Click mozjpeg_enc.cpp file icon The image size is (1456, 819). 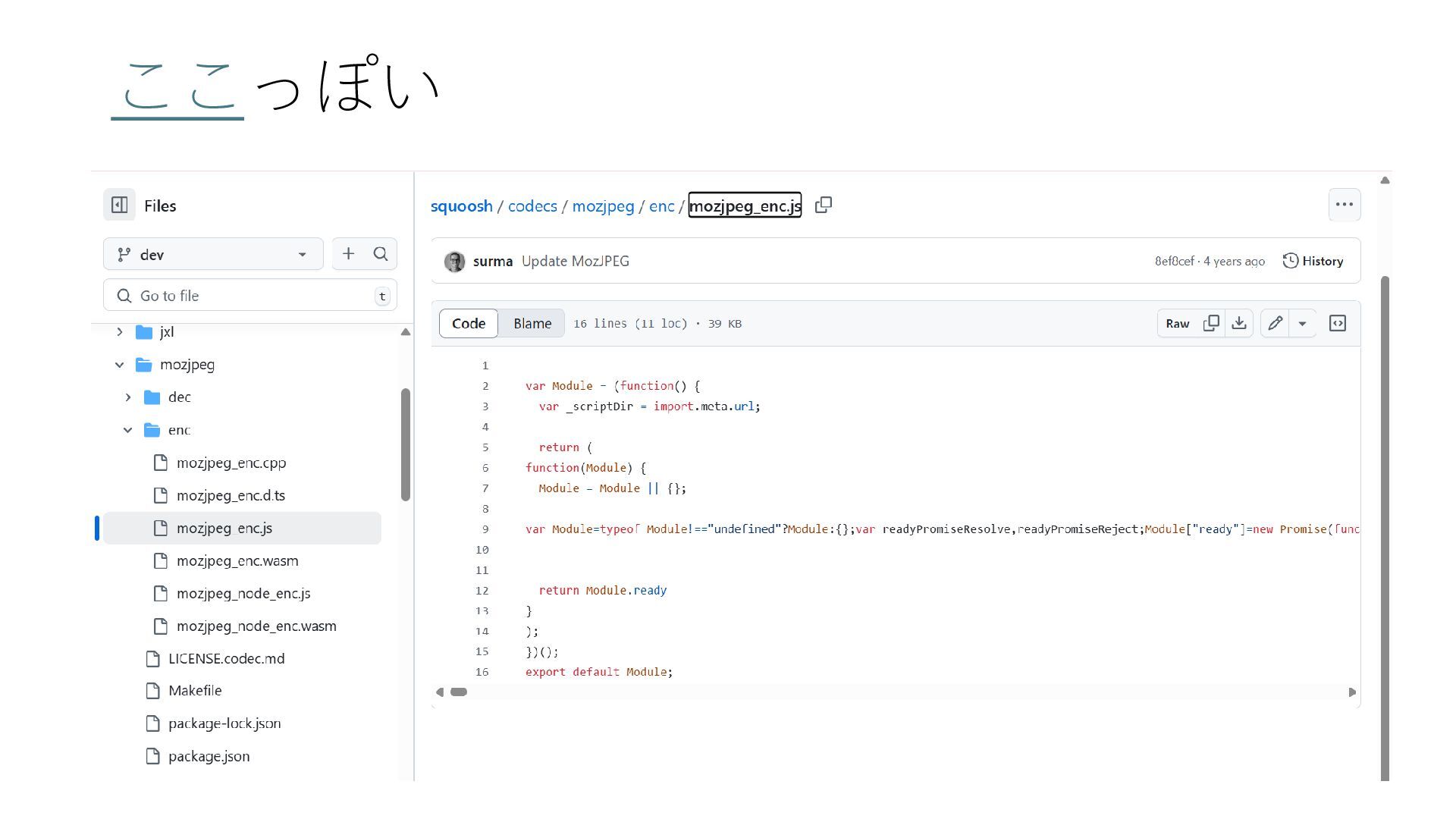click(x=160, y=463)
